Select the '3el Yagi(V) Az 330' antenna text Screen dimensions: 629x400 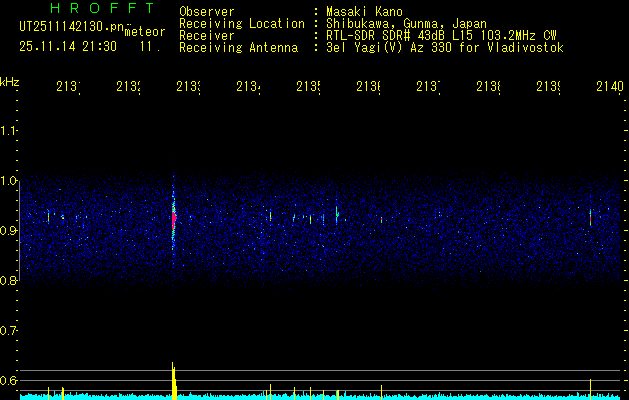(391, 48)
